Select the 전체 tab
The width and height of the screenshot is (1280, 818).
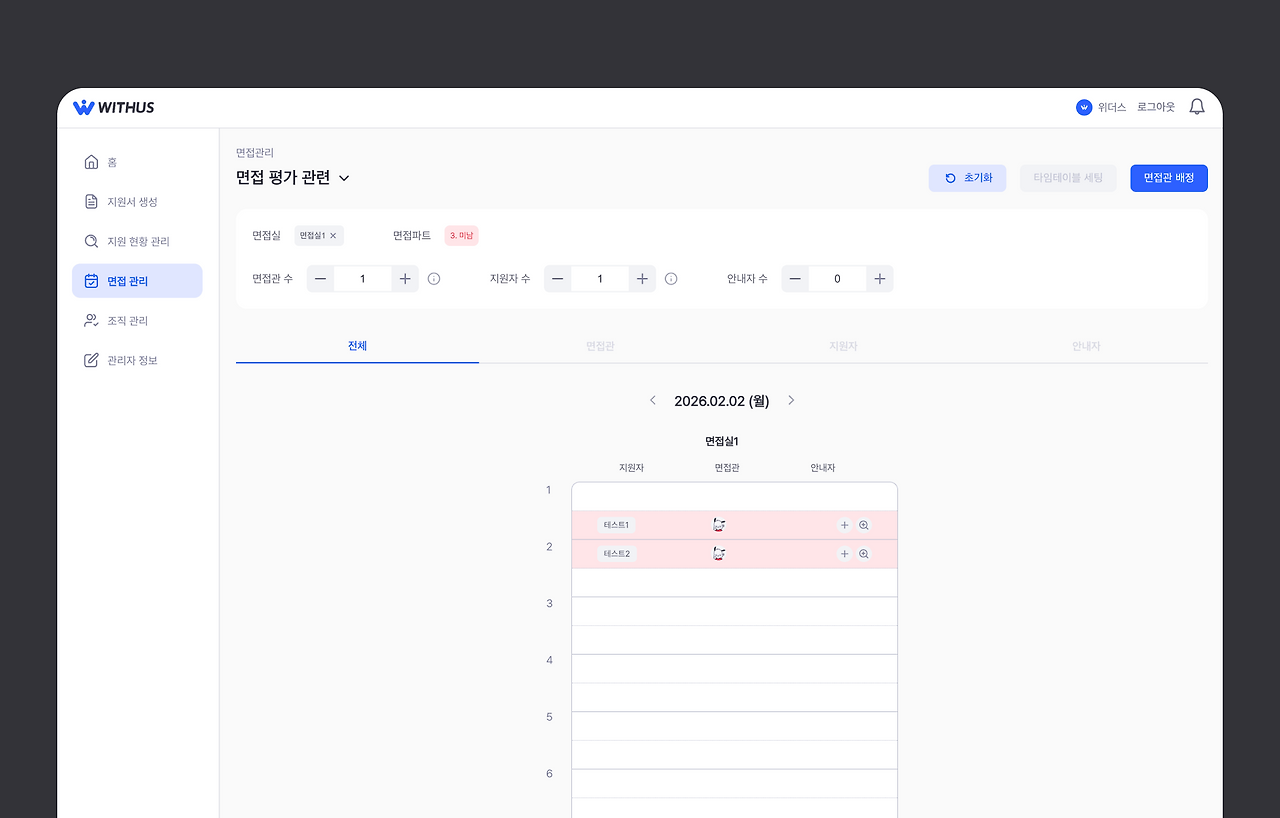[x=357, y=346]
